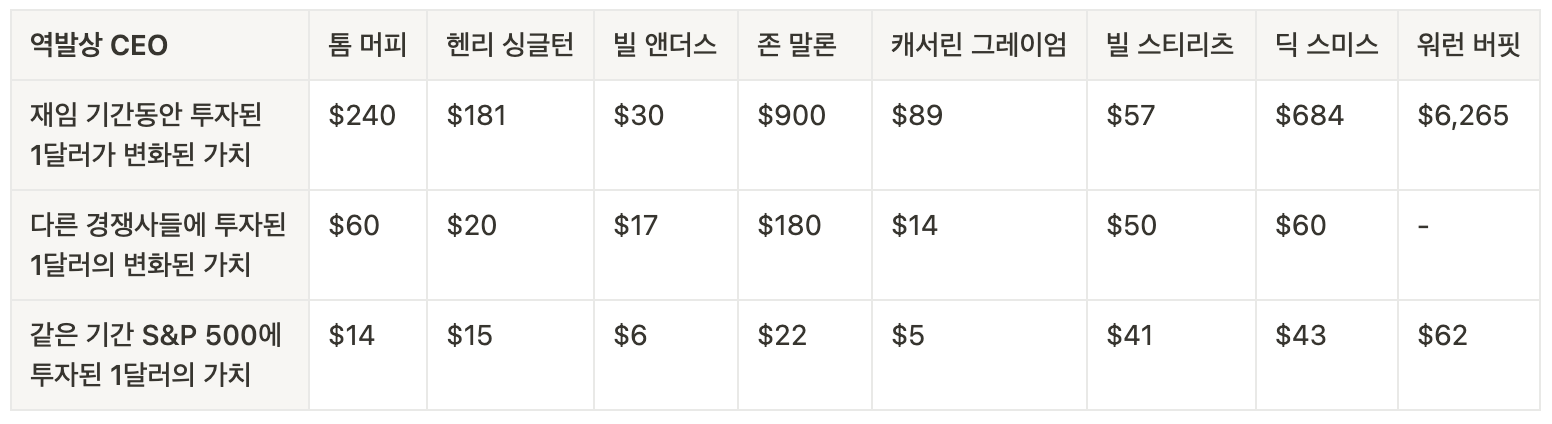Select the 딕 스미스 column header
Image resolution: width=1552 pixels, height=424 pixels.
click(x=1327, y=46)
